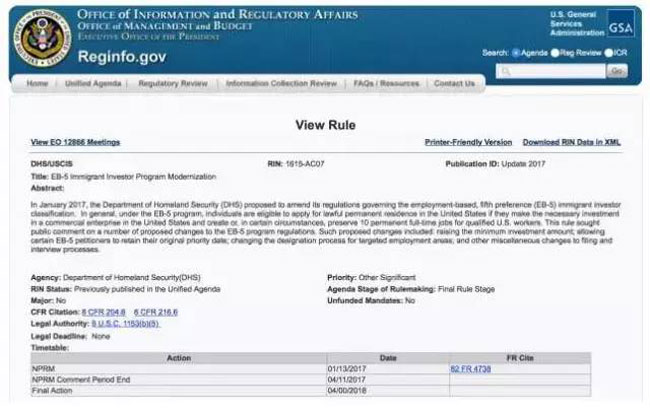This screenshot has width=650, height=413.
Task: Go to the FAQs / Resources tab
Action: pos(386,84)
